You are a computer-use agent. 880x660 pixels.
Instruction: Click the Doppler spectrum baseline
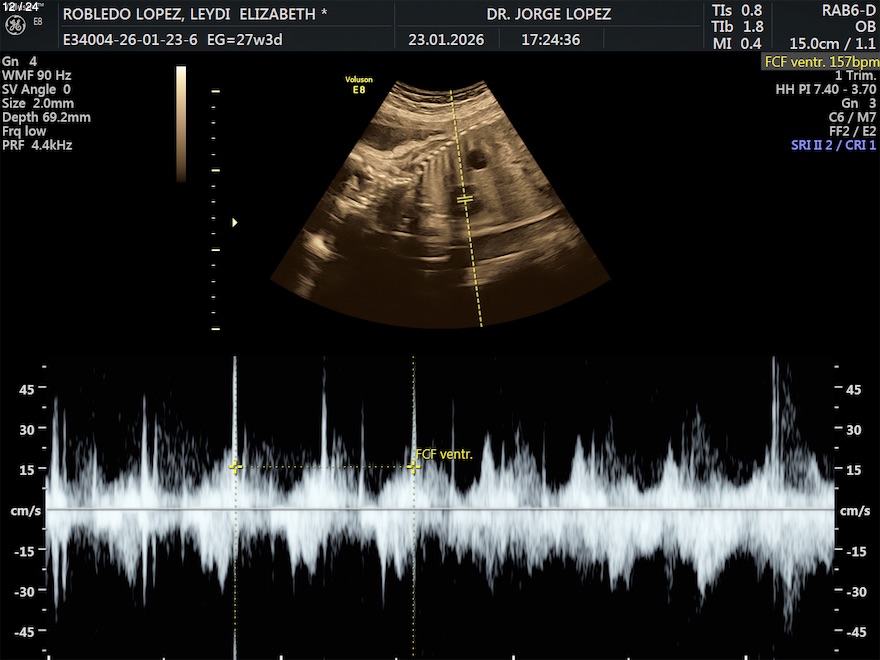(440, 510)
